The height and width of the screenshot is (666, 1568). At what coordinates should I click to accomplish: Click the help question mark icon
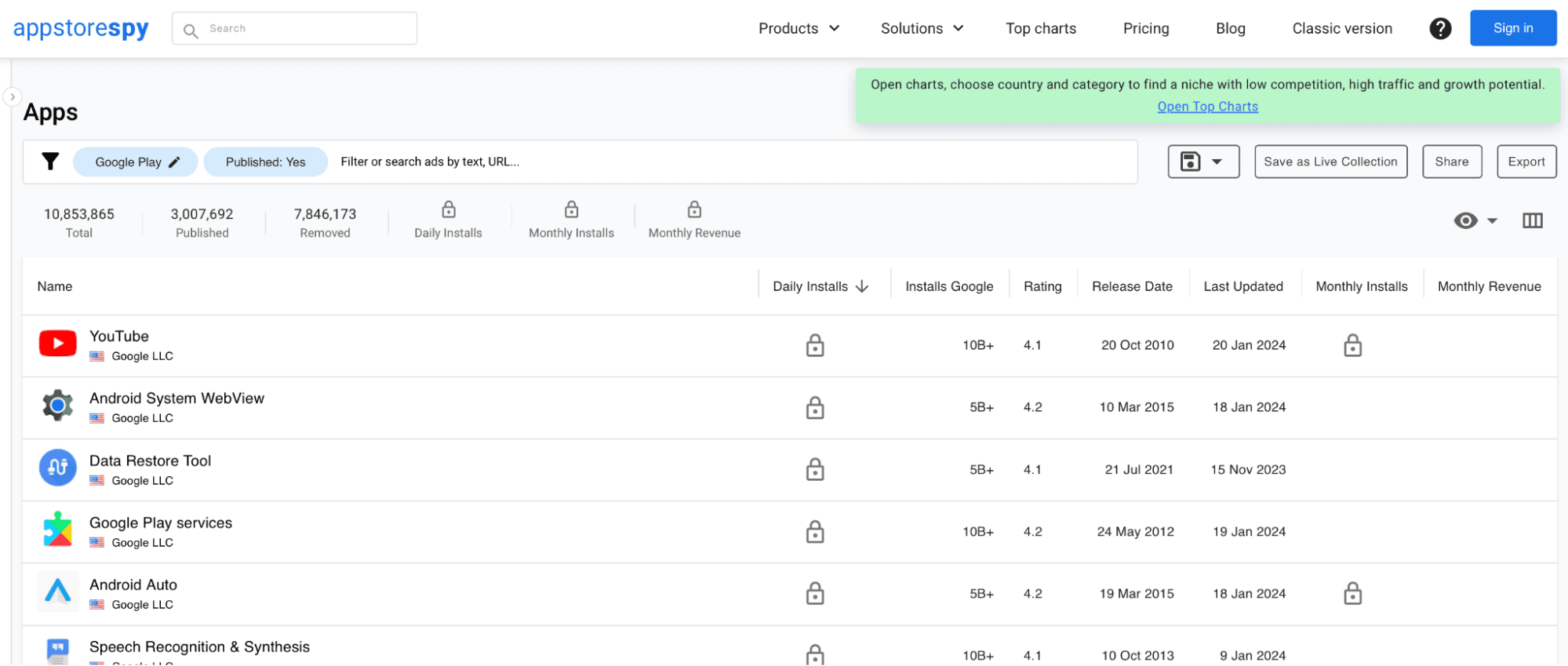(1439, 29)
